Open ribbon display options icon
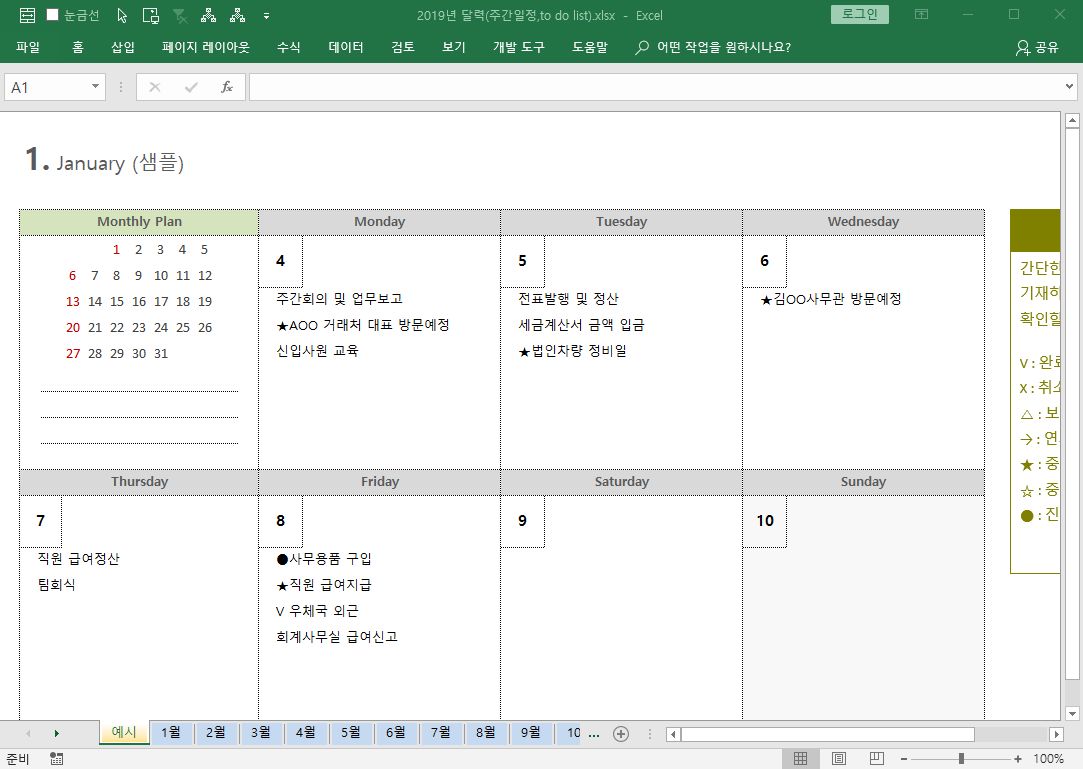The width and height of the screenshot is (1083, 769). 921,15
